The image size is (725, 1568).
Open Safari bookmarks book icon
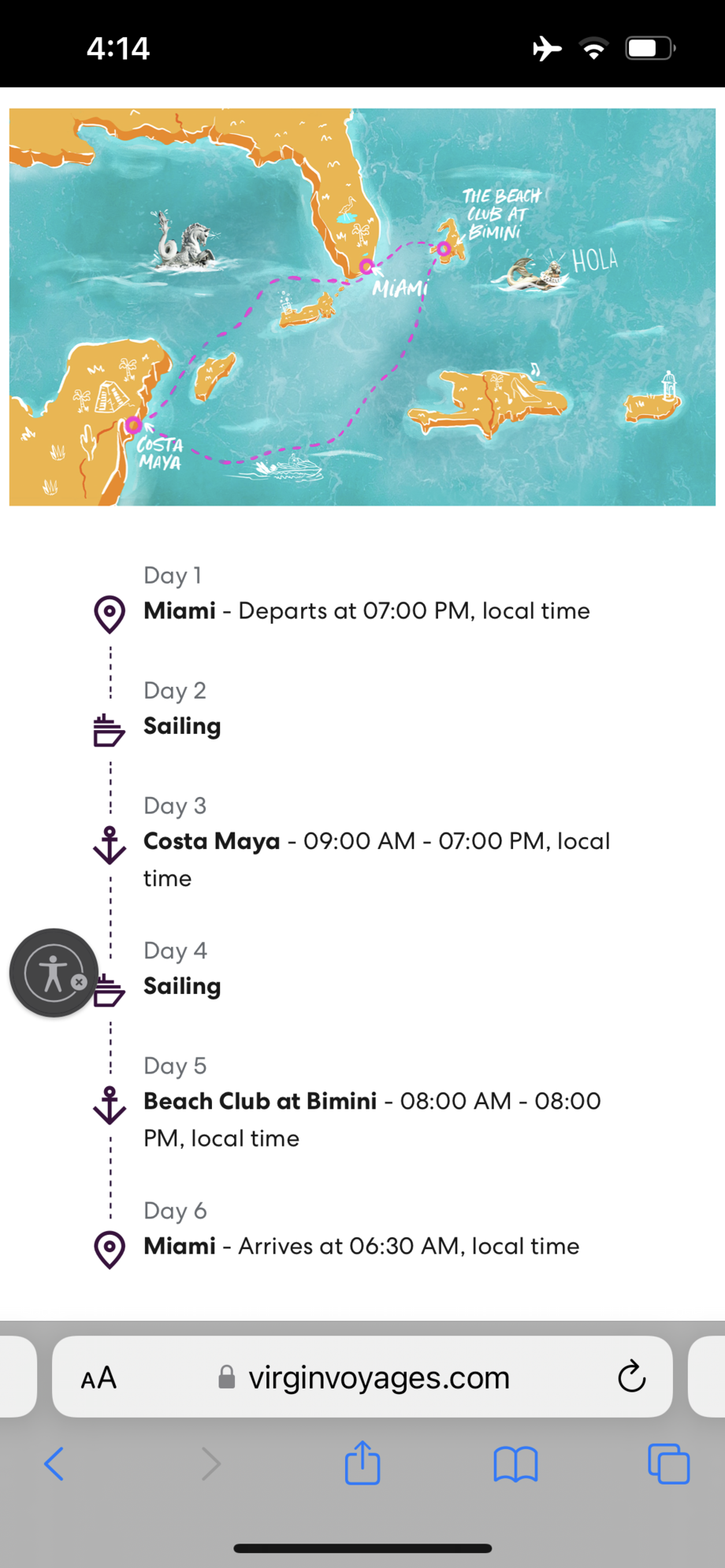click(515, 1464)
